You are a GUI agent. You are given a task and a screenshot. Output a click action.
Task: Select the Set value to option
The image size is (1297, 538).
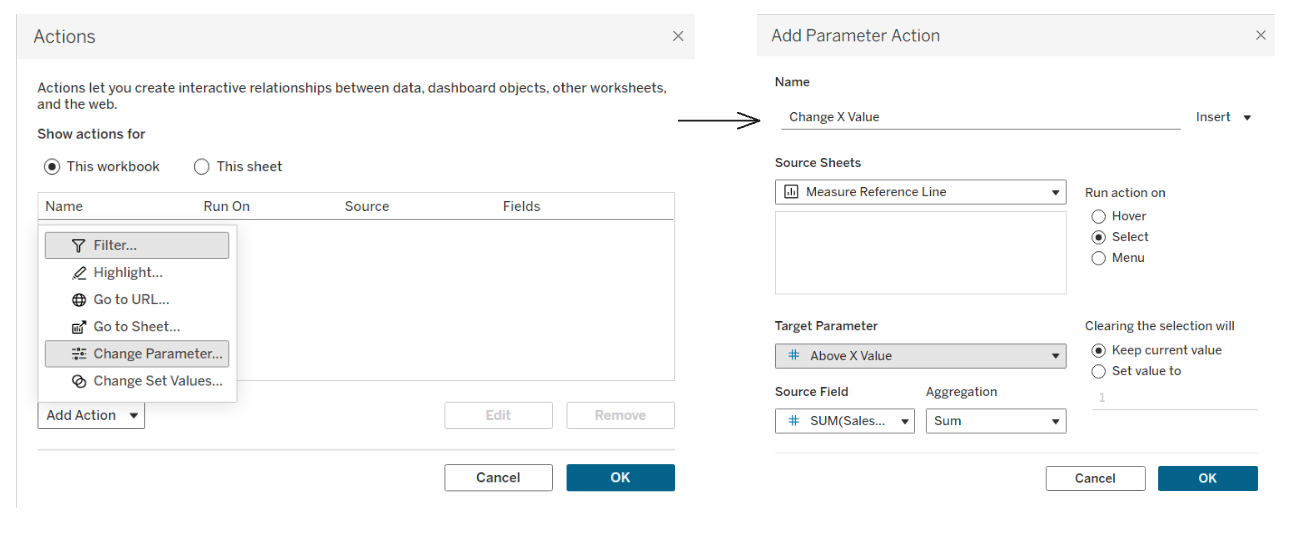pos(1099,371)
